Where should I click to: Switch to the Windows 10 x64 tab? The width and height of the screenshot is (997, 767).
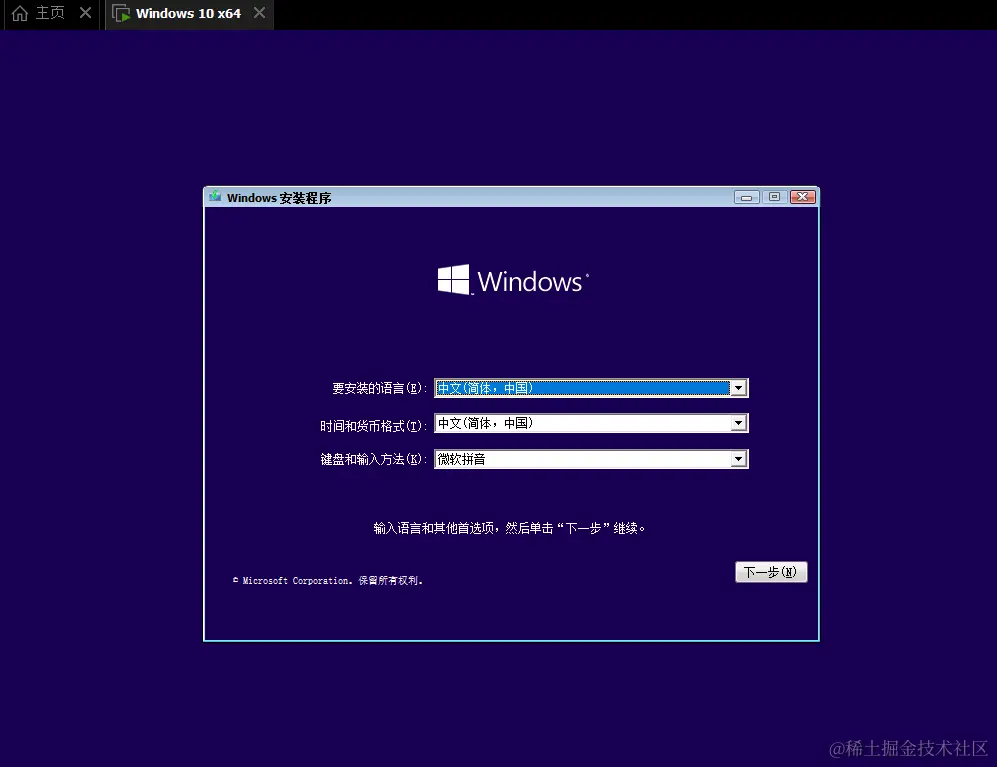188,13
